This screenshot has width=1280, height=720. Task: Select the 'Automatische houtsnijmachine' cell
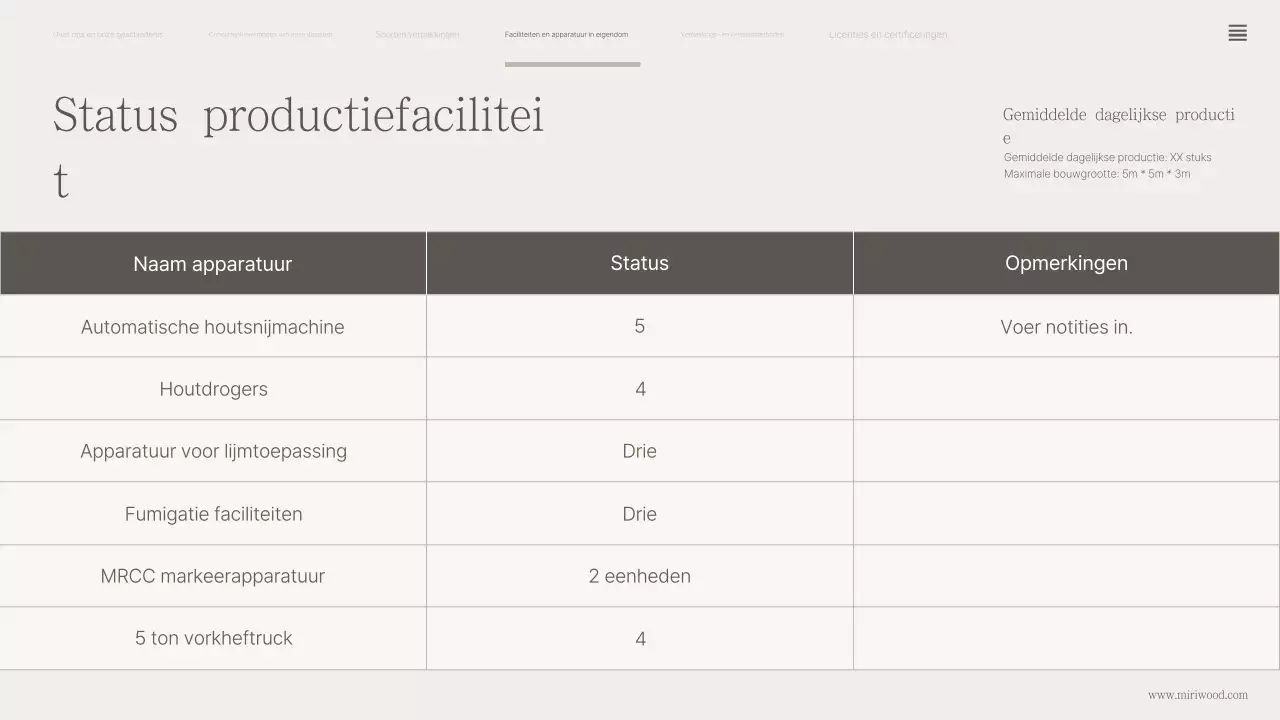213,327
